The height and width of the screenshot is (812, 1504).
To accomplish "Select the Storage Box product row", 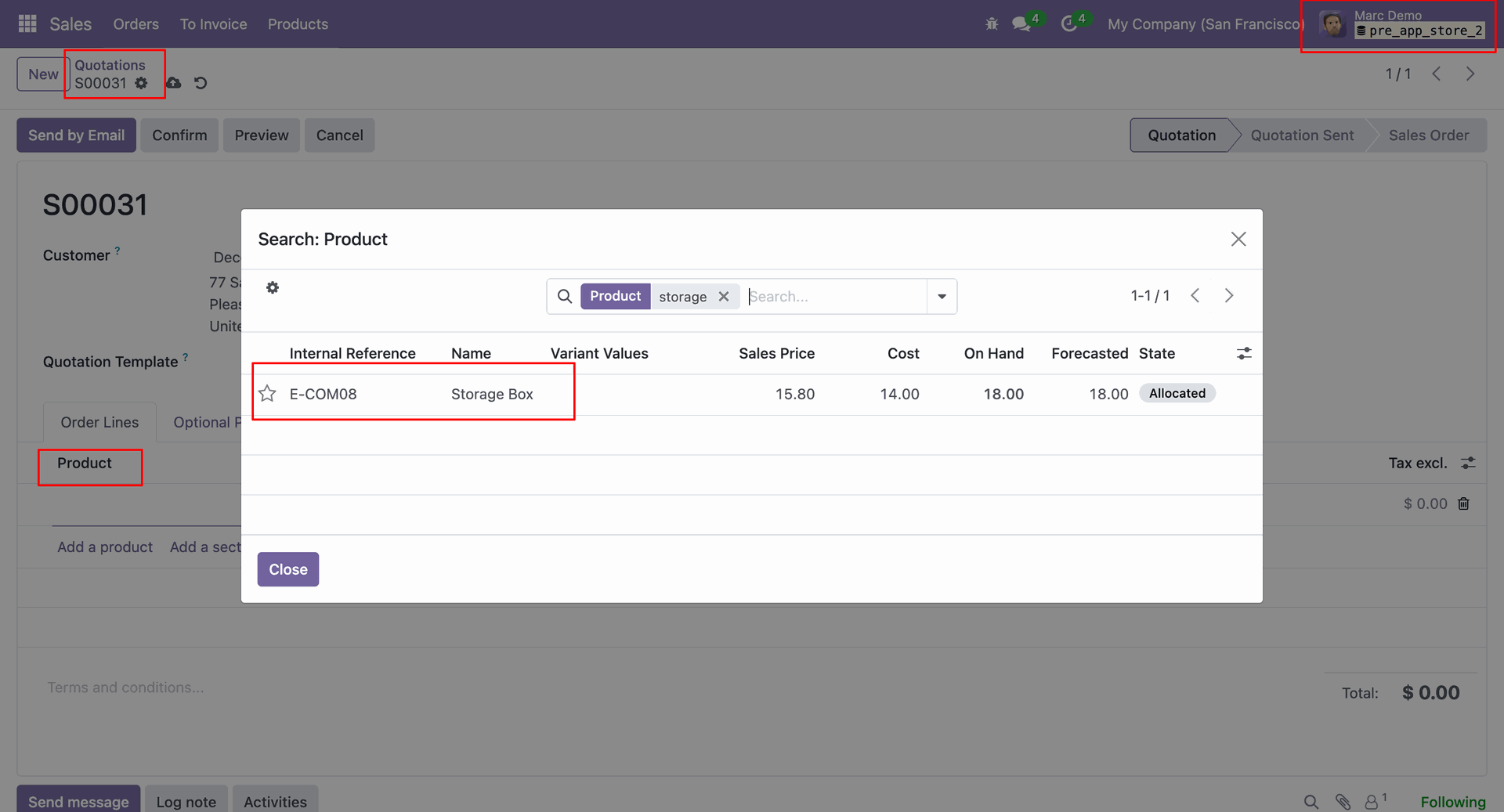I will [492, 395].
